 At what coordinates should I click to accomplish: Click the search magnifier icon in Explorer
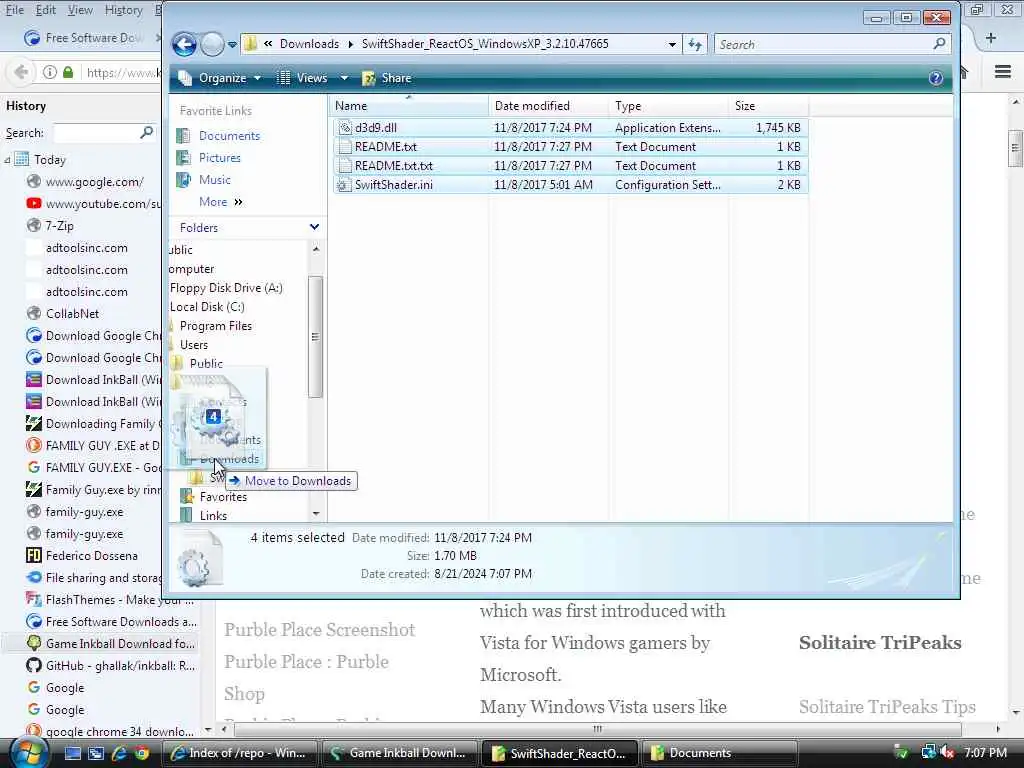coord(939,44)
